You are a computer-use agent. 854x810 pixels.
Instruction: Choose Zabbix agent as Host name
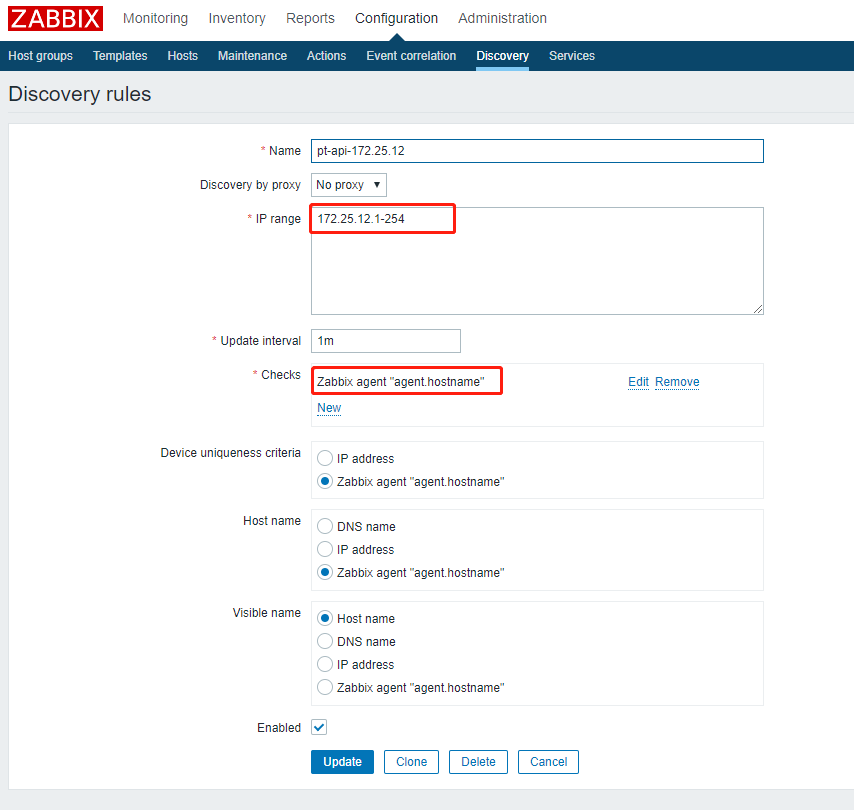coord(325,572)
